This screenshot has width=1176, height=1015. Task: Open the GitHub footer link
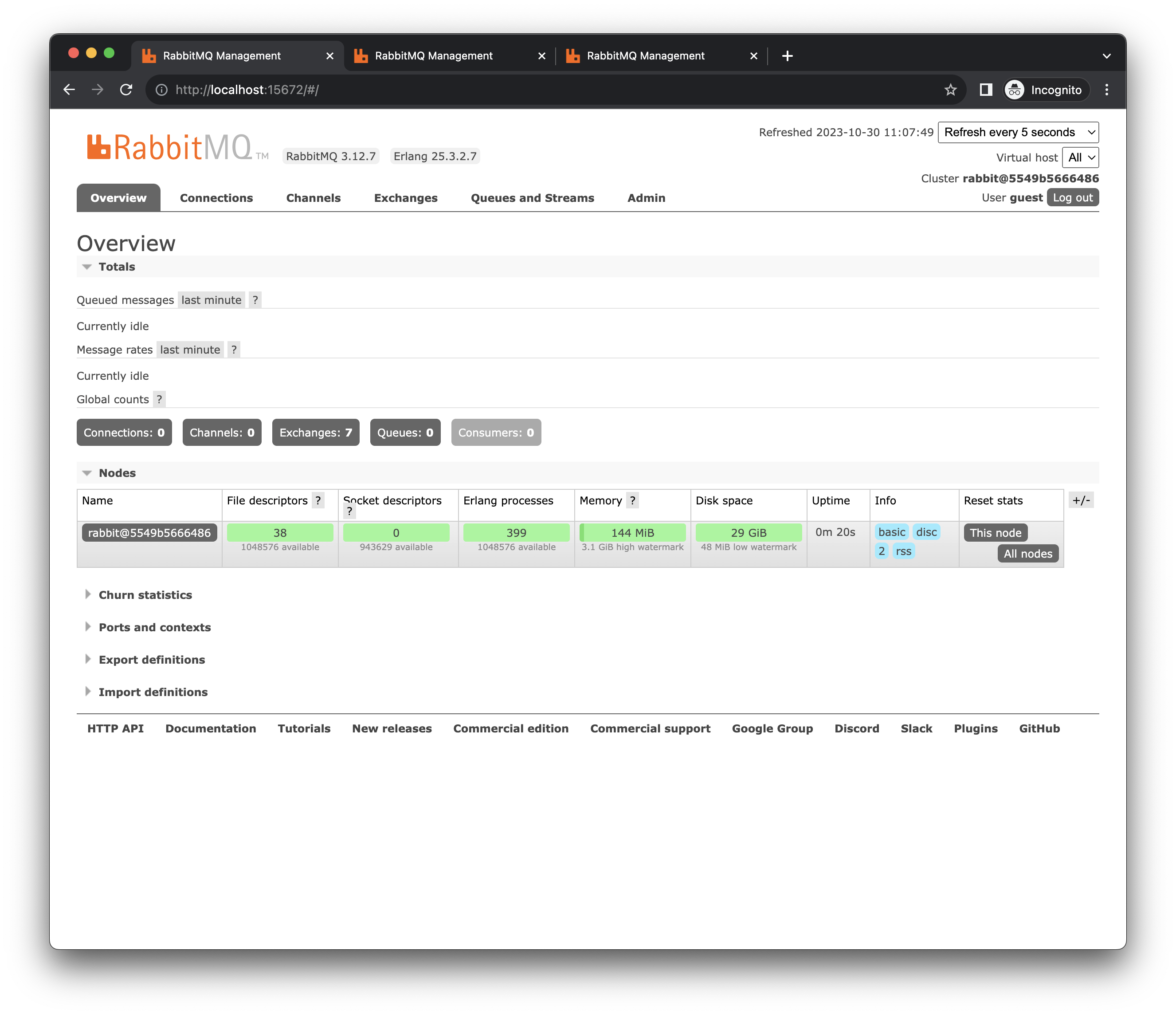coord(1039,728)
